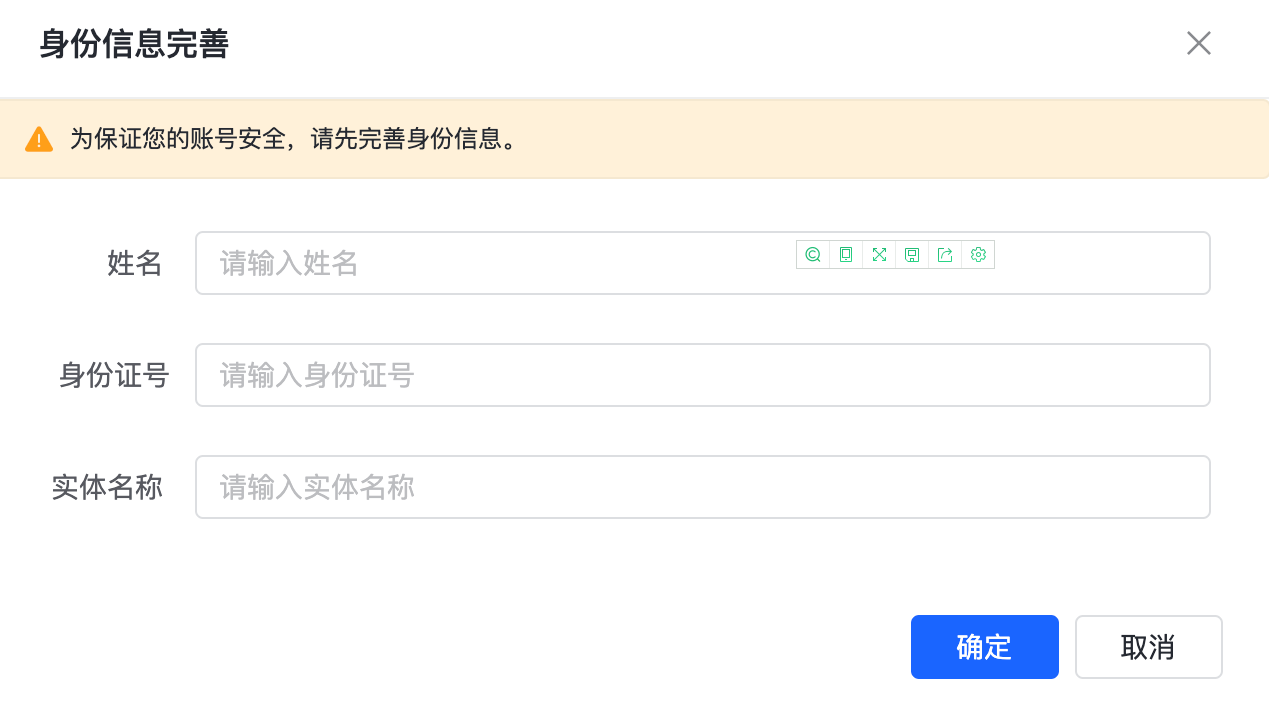Click the save (floppy disk) icon
1269x720 pixels.
click(x=911, y=255)
